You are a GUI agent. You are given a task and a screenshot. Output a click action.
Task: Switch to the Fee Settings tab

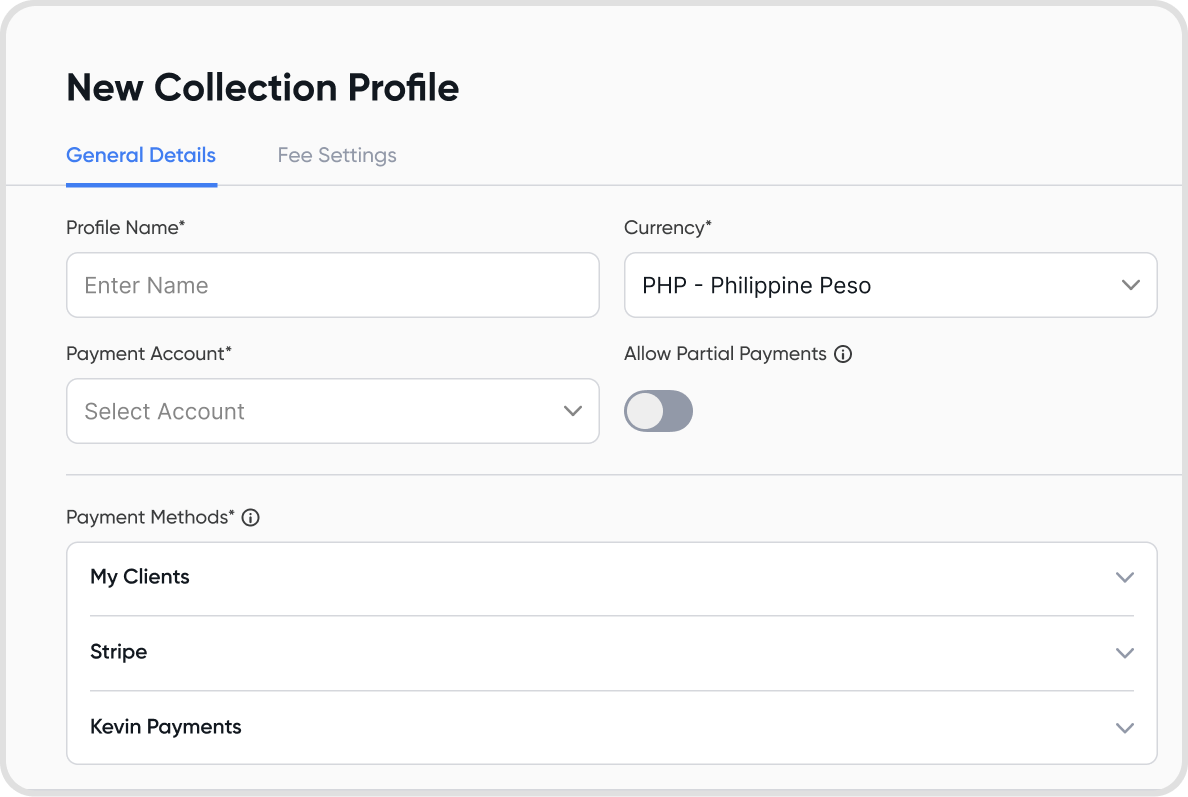[x=337, y=155]
